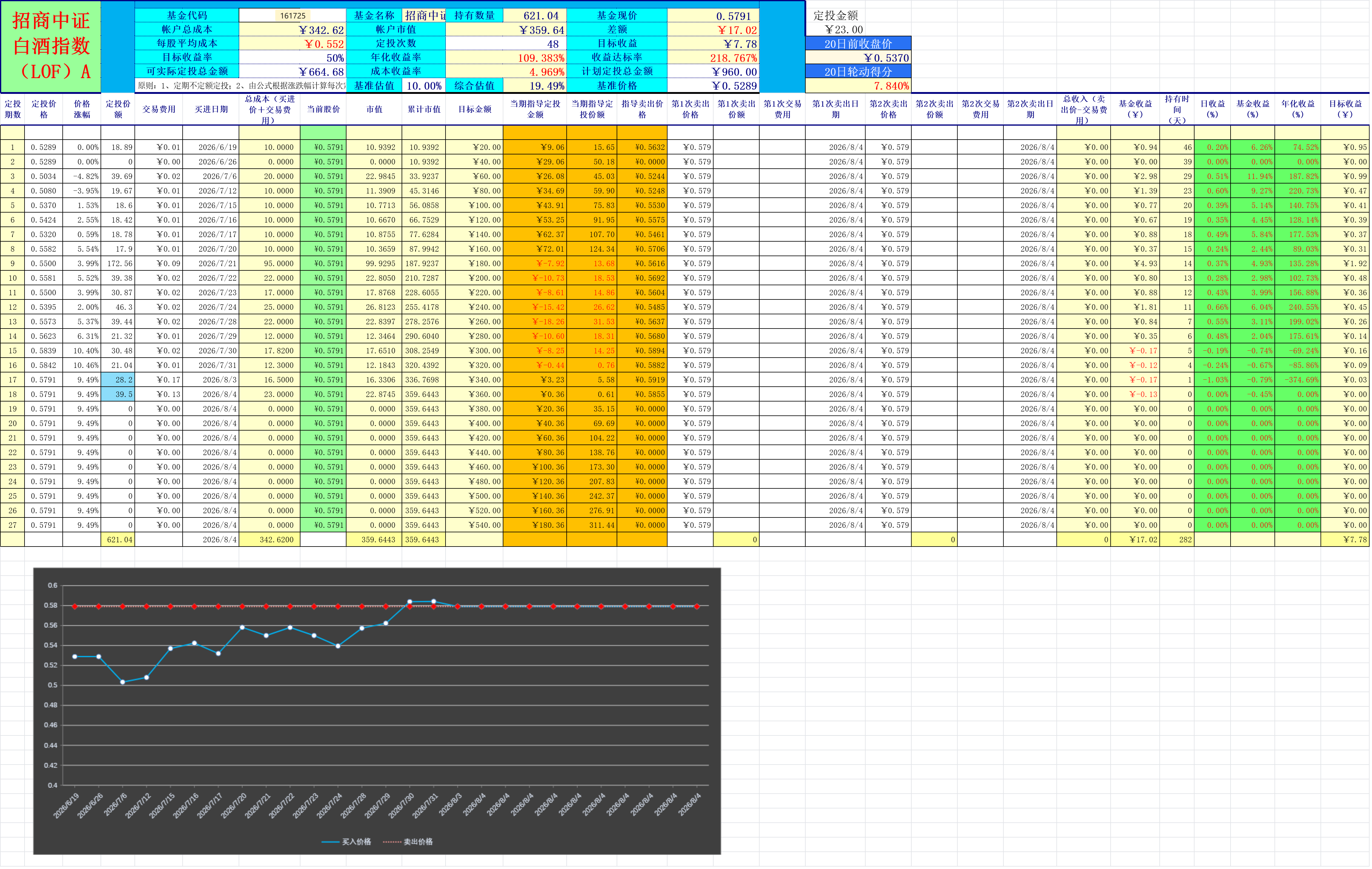Select target return cell ¥1.92

coord(1345,263)
